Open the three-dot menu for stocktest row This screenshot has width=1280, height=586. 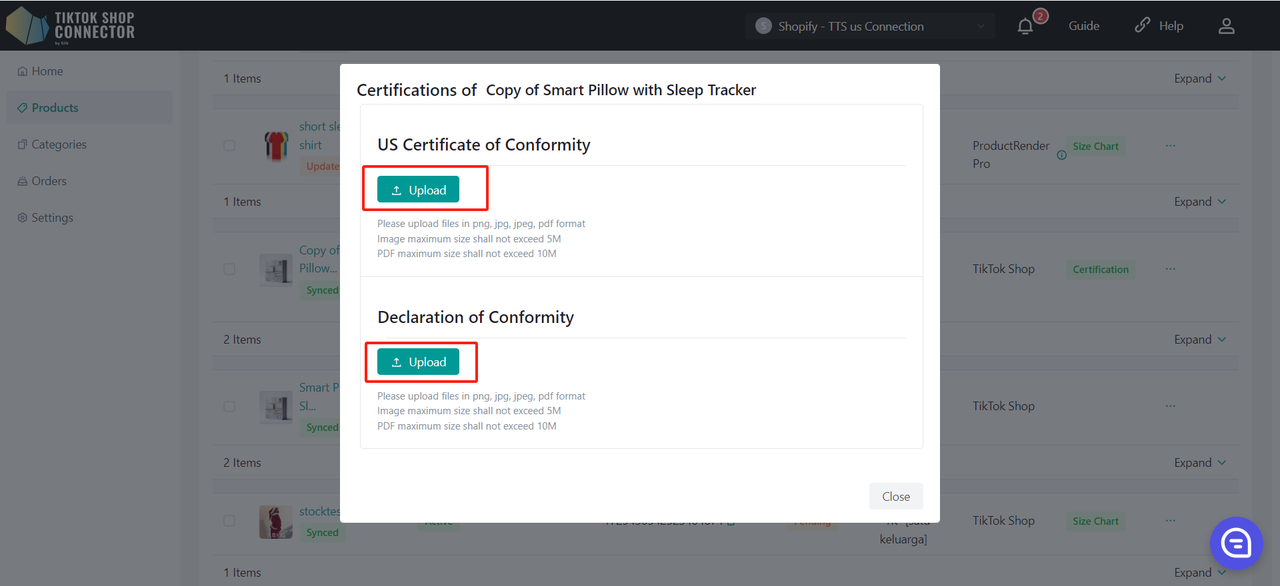[1170, 521]
